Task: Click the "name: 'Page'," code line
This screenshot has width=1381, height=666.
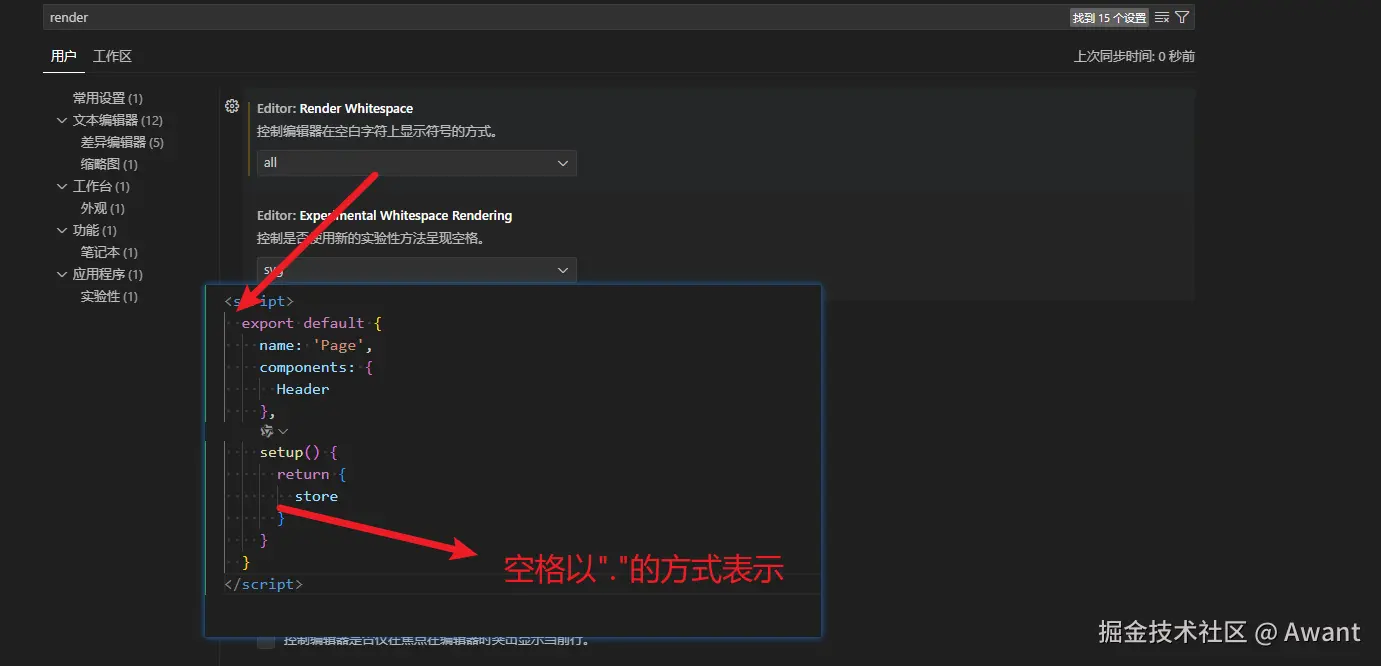Action: click(316, 345)
